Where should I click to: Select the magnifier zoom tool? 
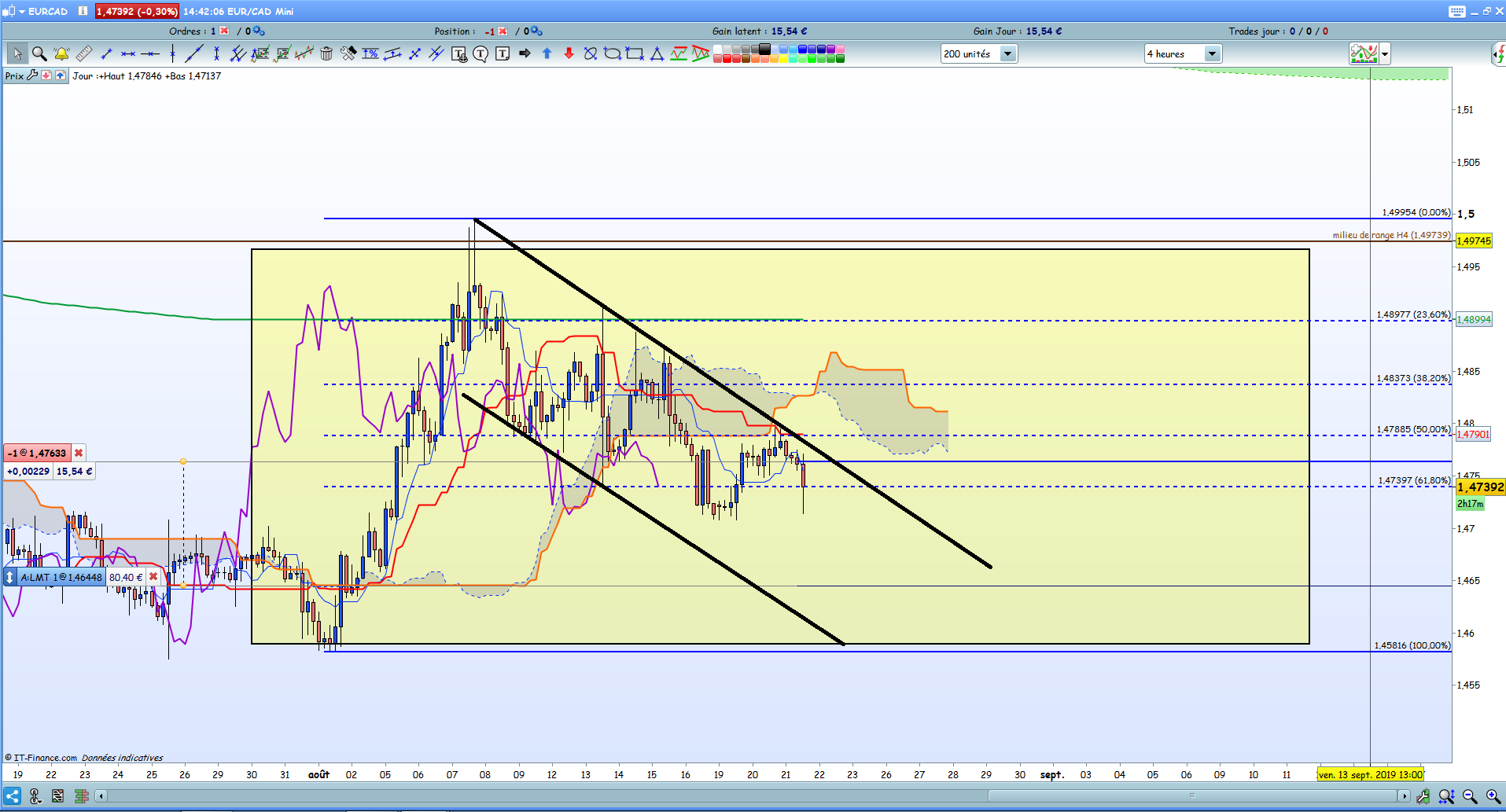39,53
